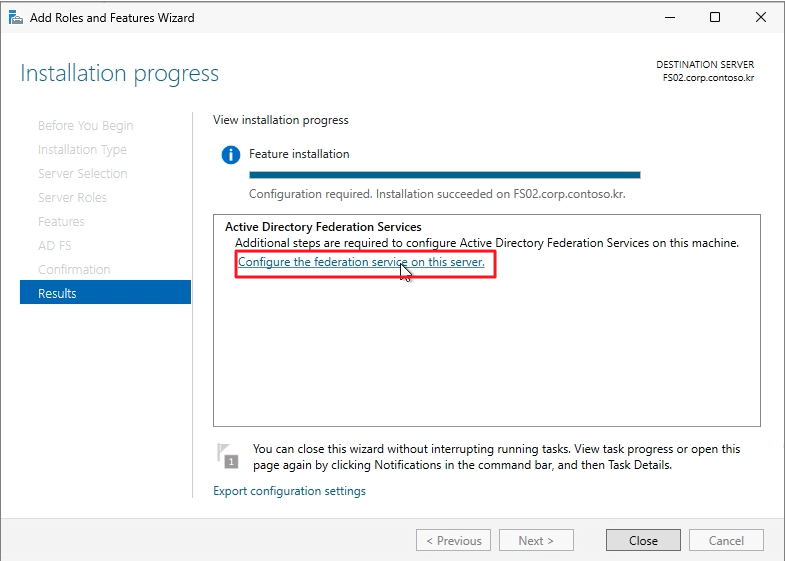Image resolution: width=785 pixels, height=561 pixels.
Task: Open Configure the federation service link
Action: coord(361,262)
